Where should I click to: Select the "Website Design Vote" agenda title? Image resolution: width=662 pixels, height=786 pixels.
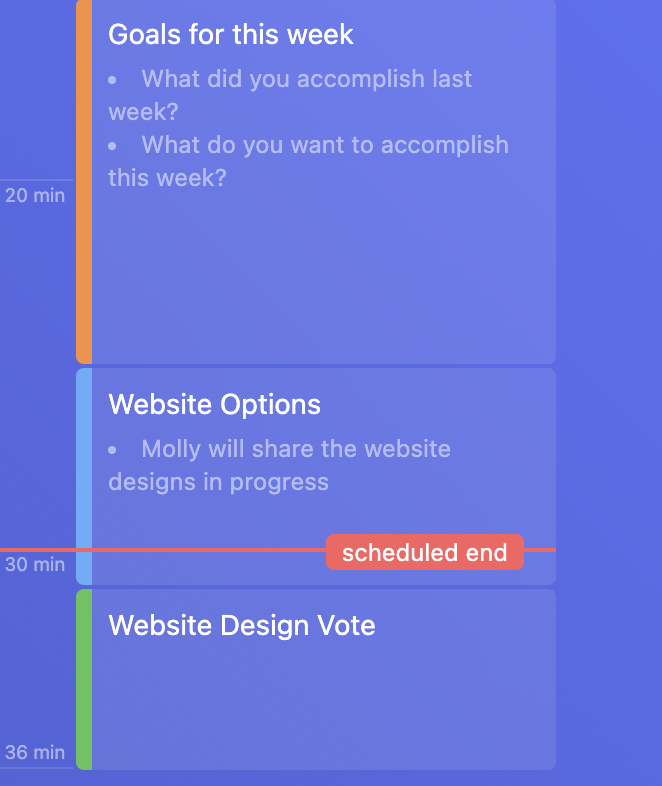[242, 626]
